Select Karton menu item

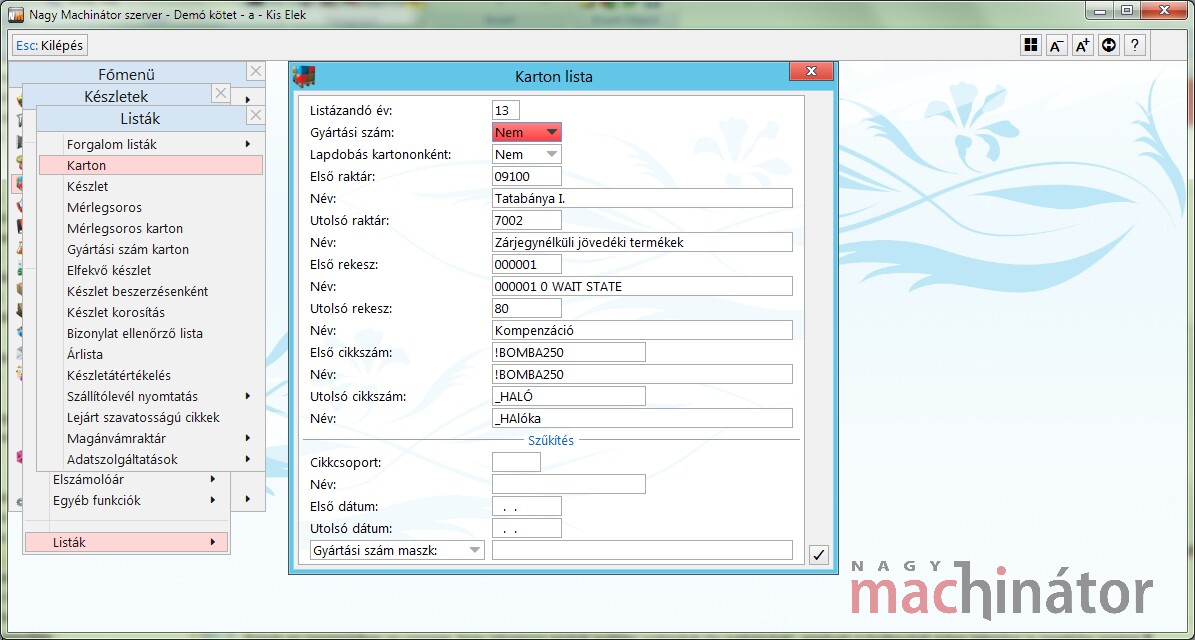click(x=151, y=165)
